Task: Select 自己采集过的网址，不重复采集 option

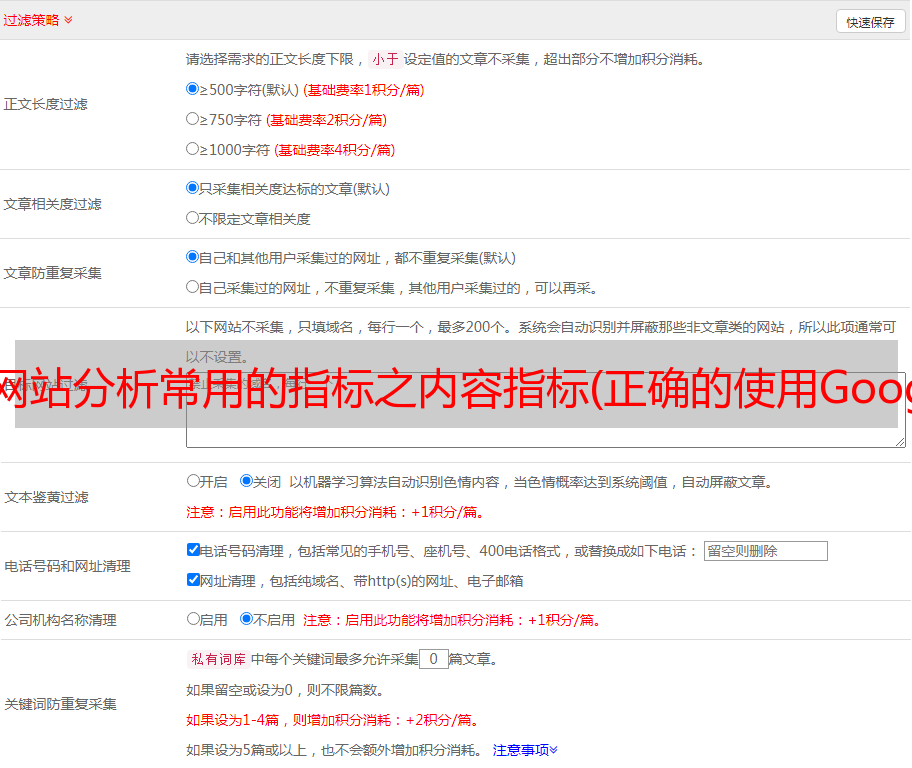Action: [x=192, y=286]
